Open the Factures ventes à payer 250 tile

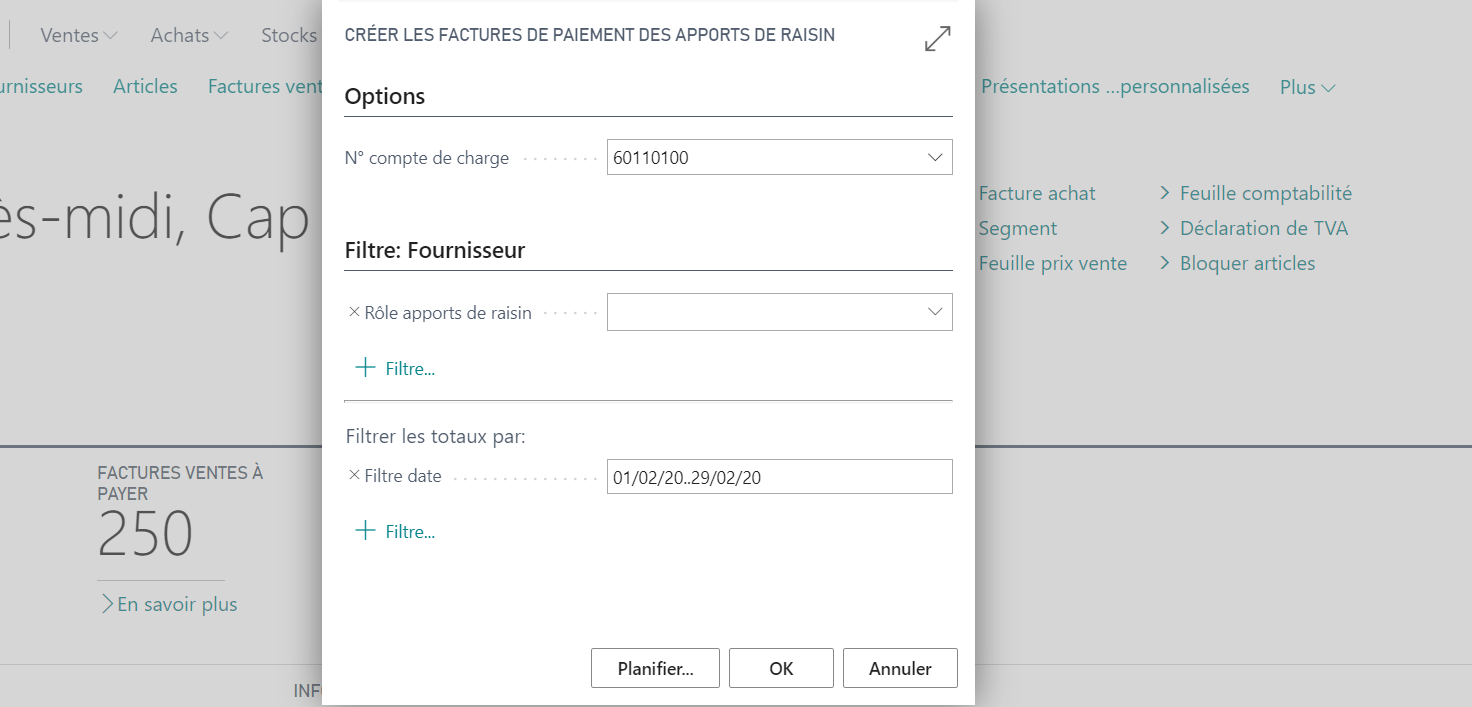180,512
